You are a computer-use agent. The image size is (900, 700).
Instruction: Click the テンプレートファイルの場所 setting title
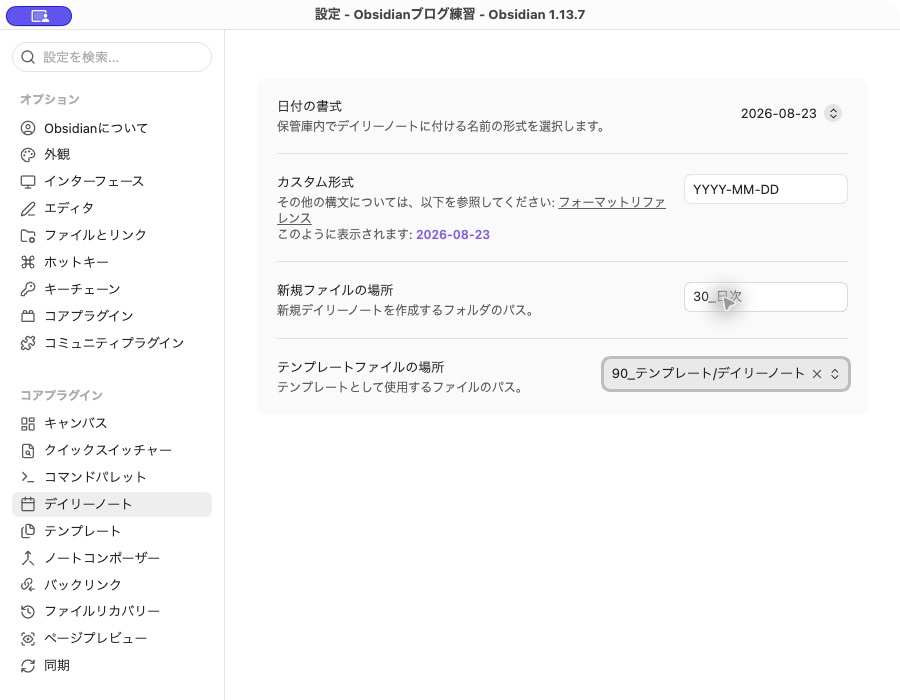tap(361, 367)
